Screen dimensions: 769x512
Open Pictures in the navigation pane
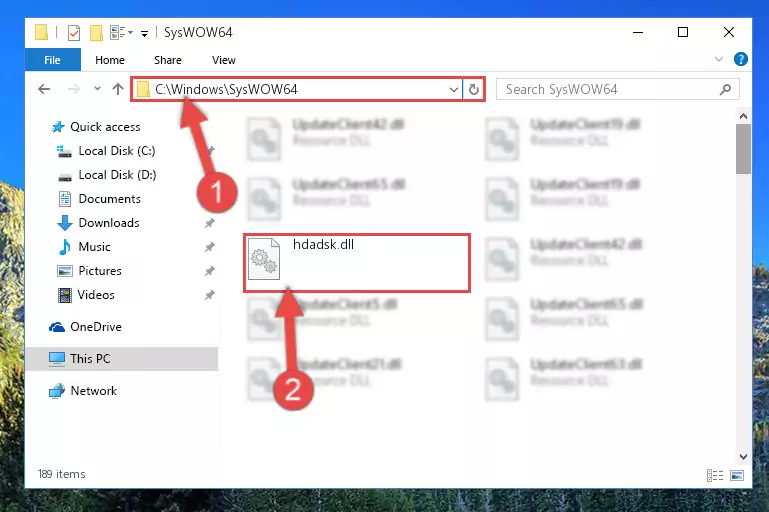100,271
